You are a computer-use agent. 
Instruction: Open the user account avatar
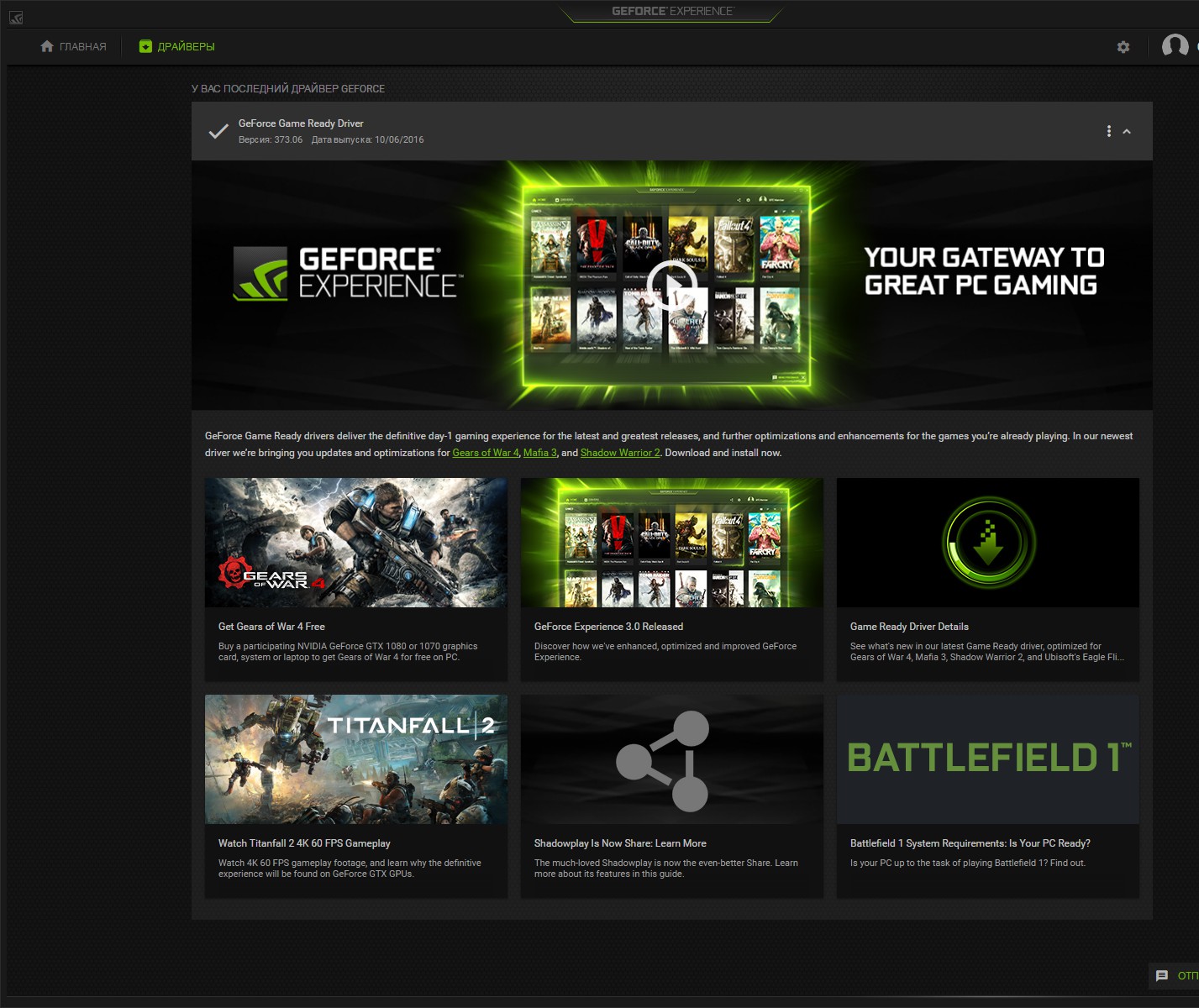(1175, 46)
